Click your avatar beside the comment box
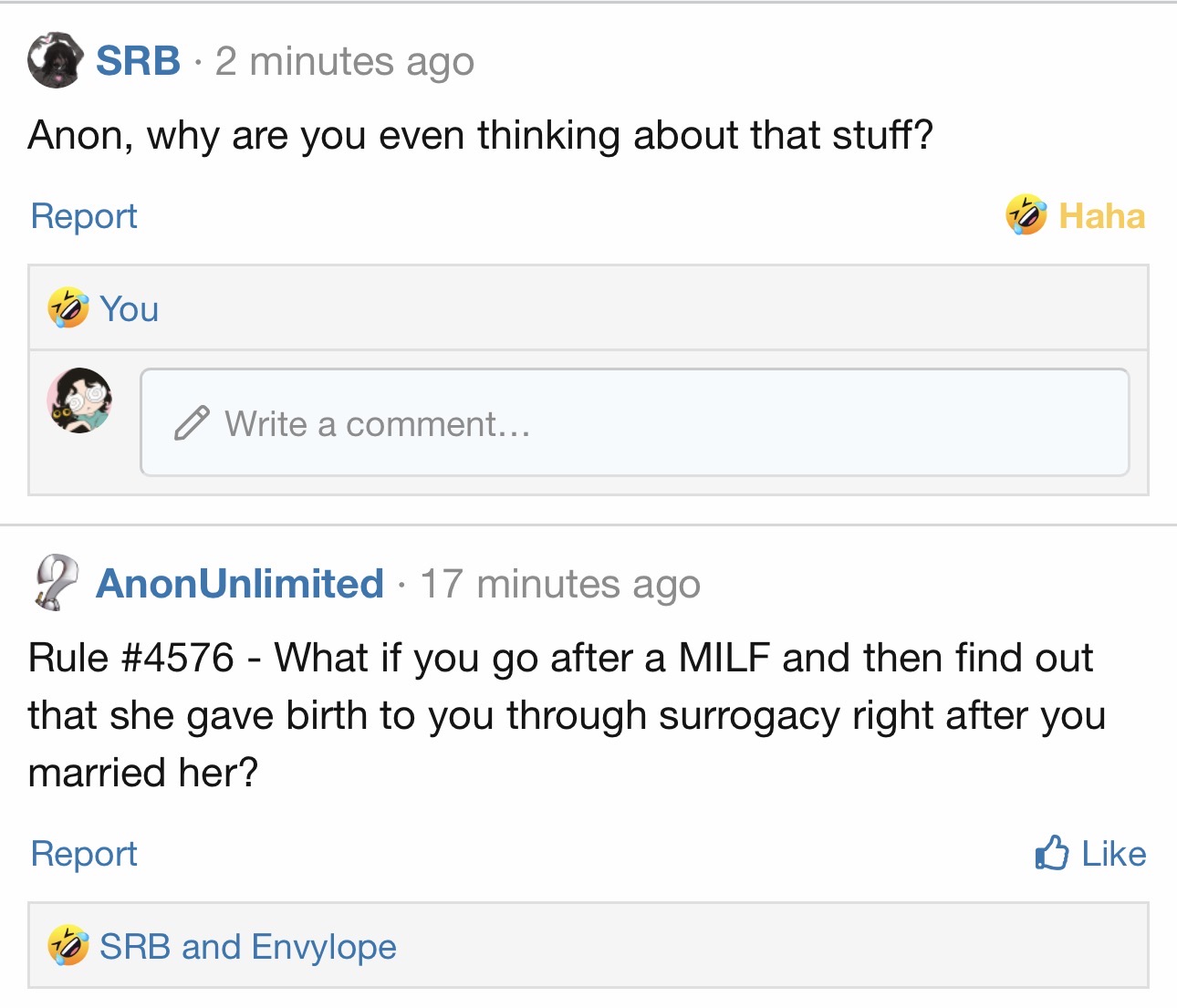This screenshot has width=1177, height=1008. coord(80,400)
